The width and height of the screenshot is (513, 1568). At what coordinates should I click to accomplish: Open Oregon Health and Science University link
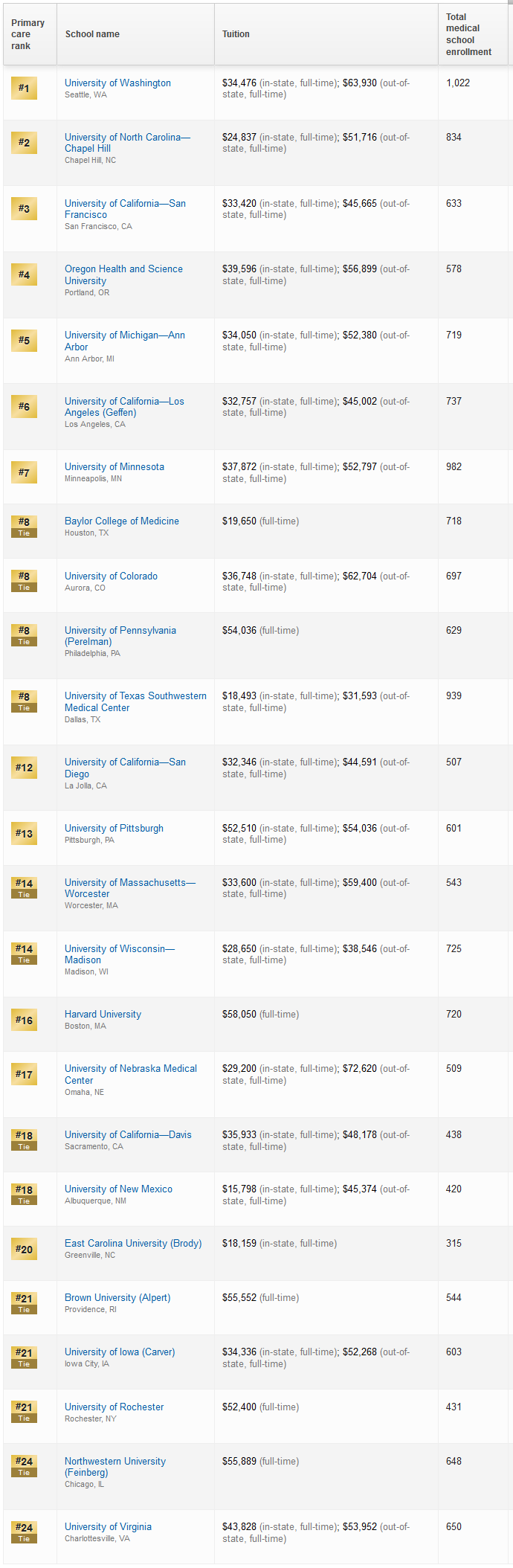click(123, 275)
